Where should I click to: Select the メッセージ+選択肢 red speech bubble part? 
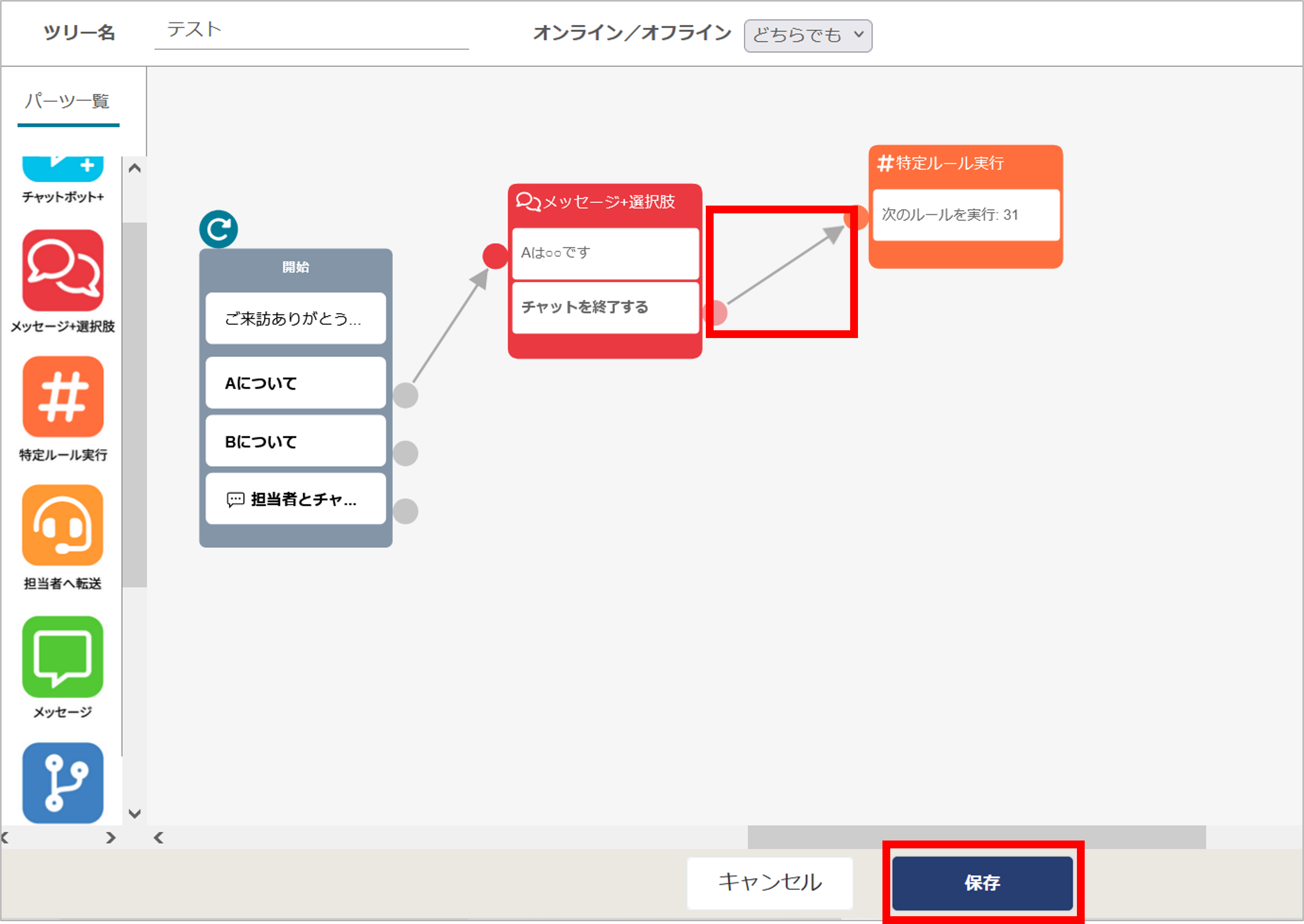click(x=63, y=270)
